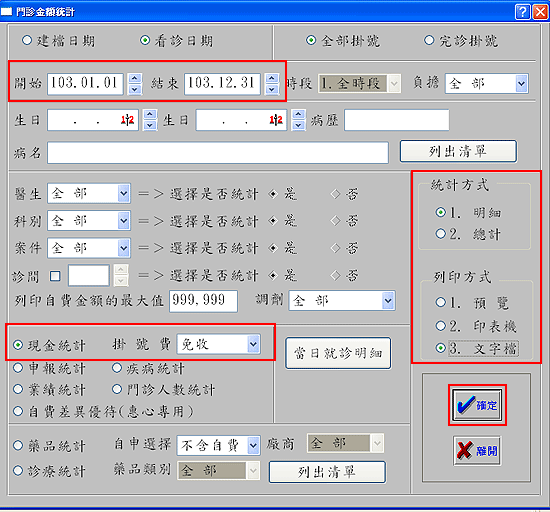The height and width of the screenshot is (512, 550).
Task: Click the help question mark icon in title bar
Action: coord(522,12)
